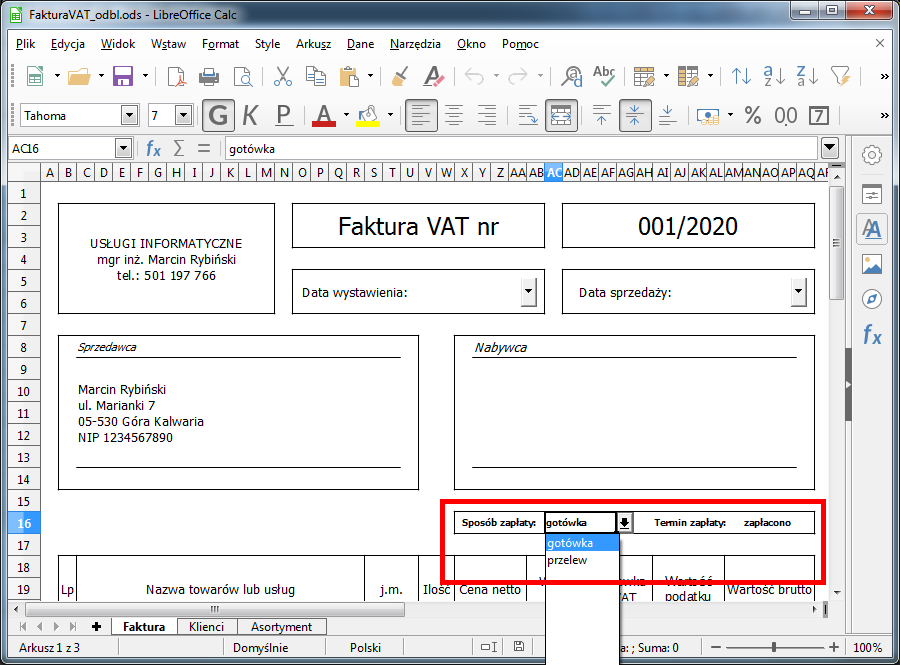Open the Function Wizard beside formula bar

pos(153,149)
